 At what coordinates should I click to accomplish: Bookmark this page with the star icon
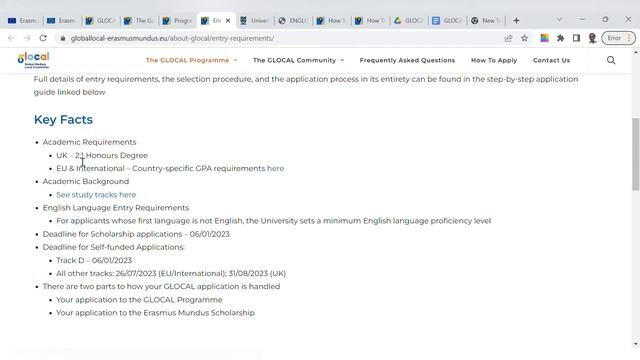(x=524, y=38)
